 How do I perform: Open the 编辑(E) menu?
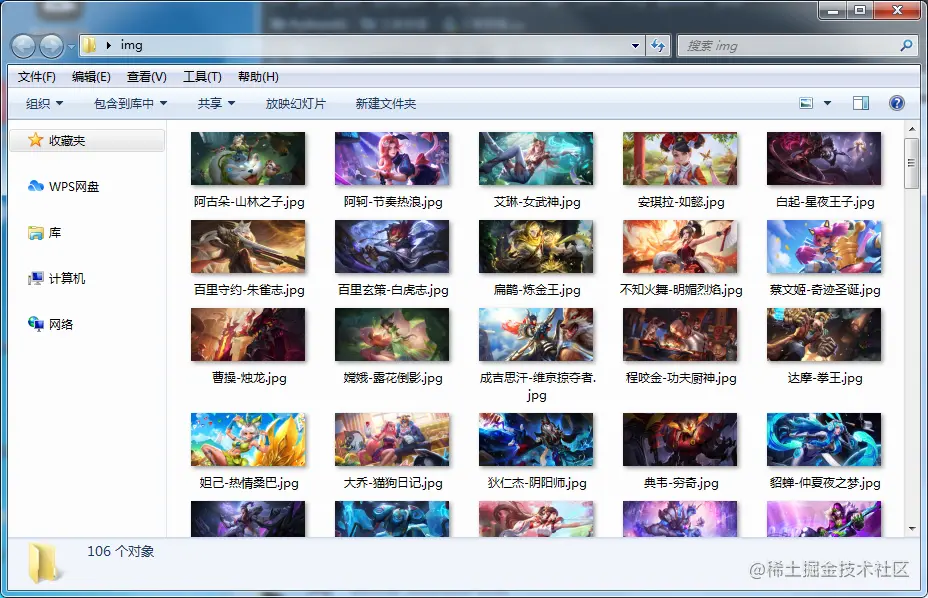coord(91,77)
